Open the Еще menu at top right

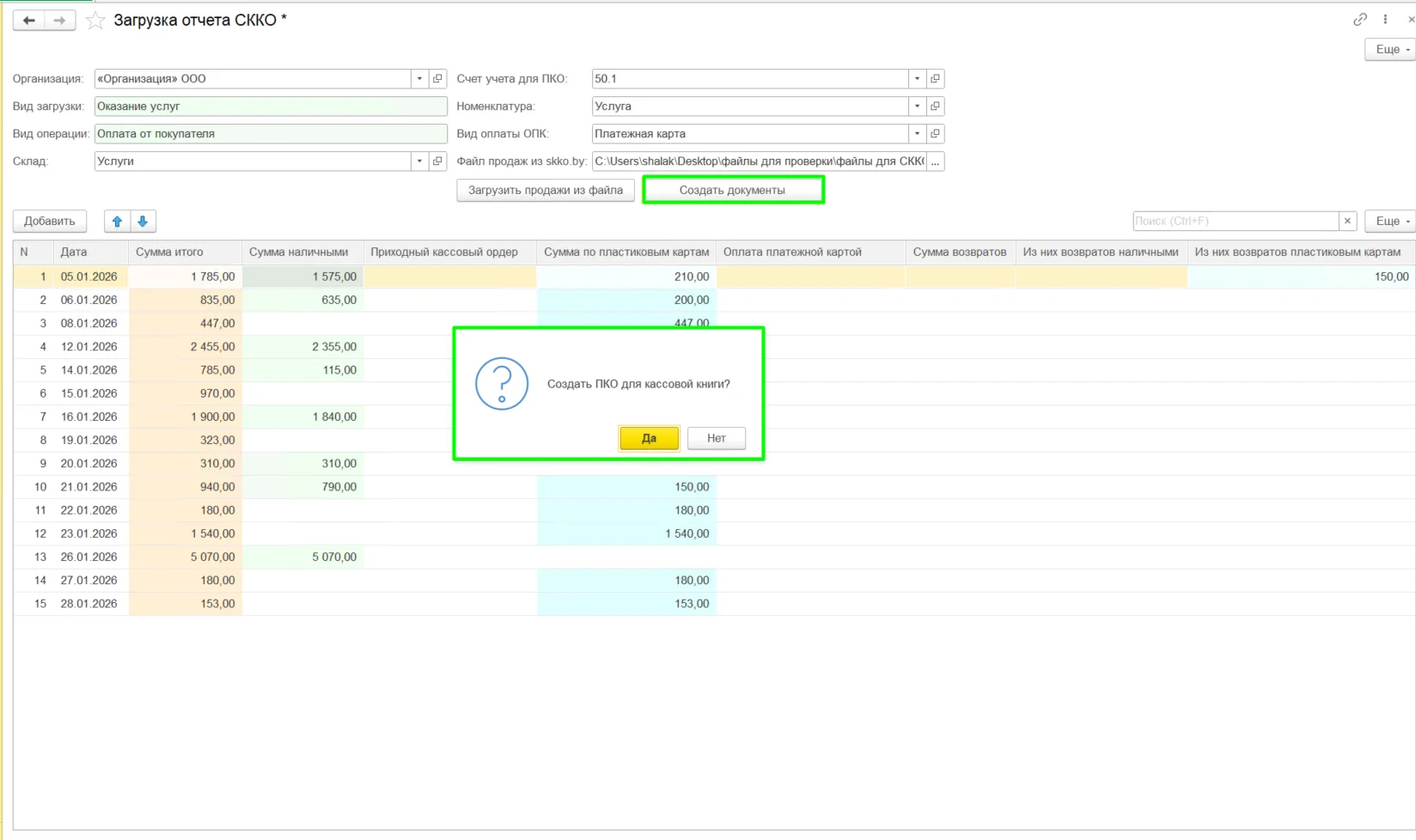[1389, 50]
